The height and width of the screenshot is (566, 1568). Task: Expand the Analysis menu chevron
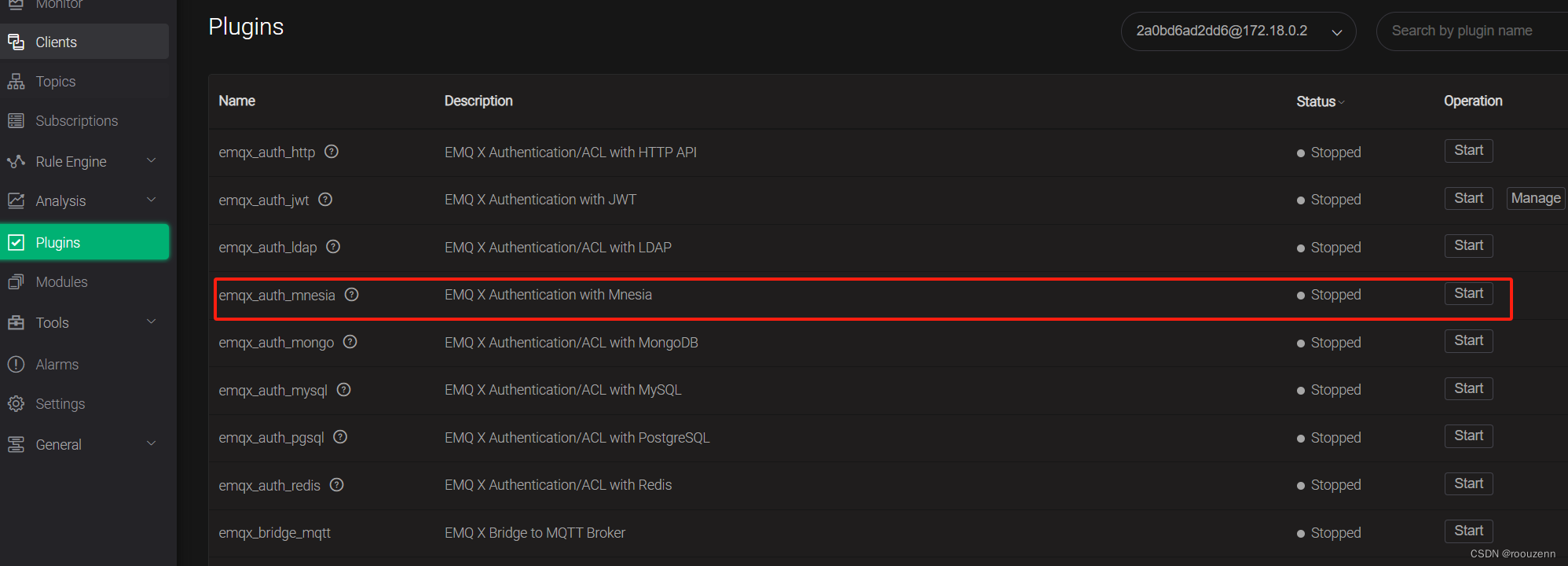(x=152, y=200)
